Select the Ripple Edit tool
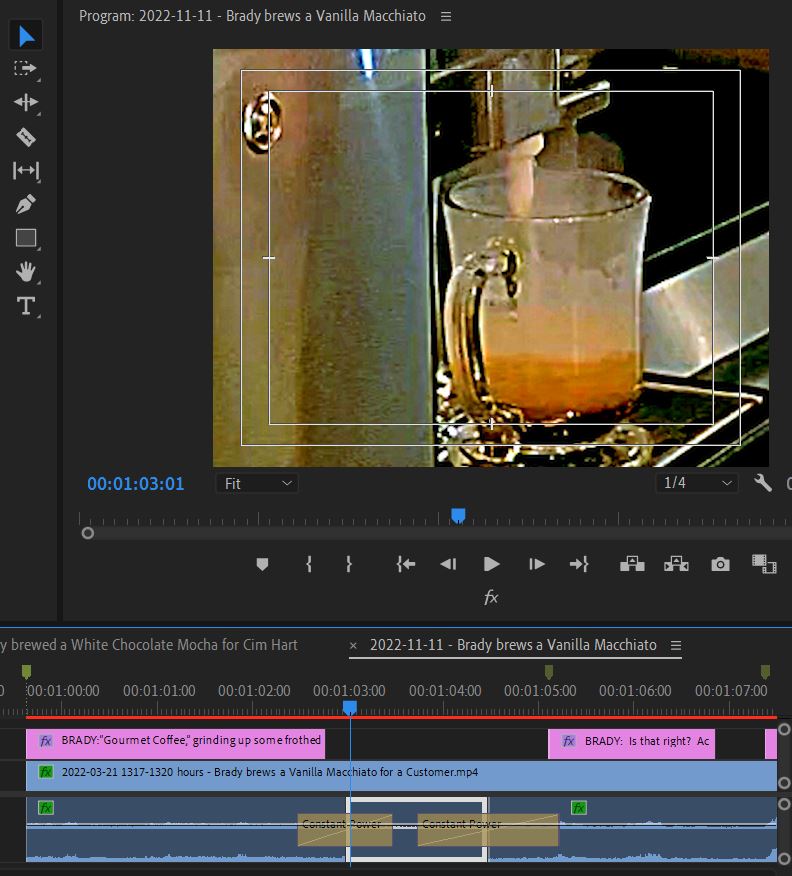 26,102
